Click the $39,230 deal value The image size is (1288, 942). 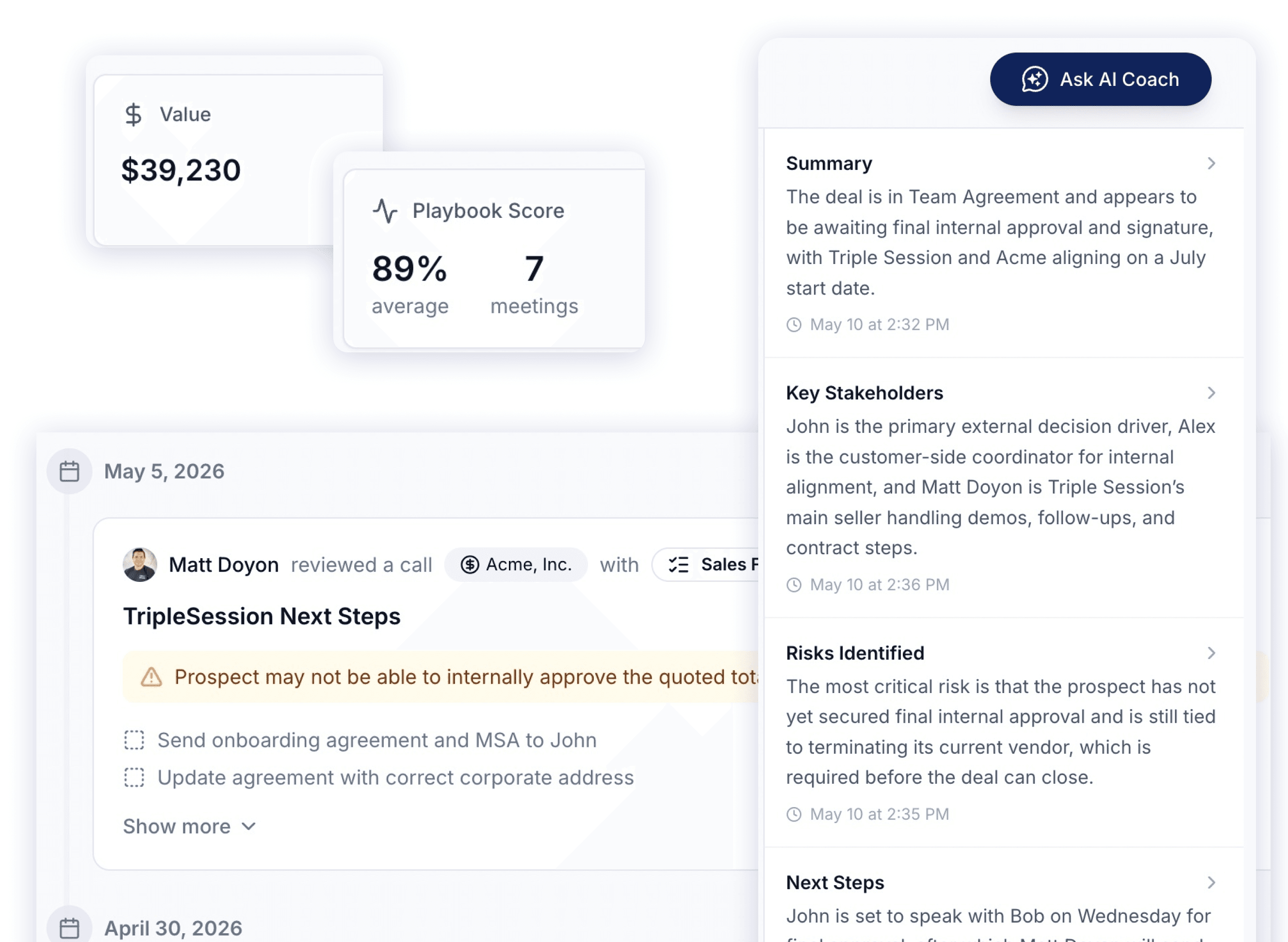coord(181,170)
